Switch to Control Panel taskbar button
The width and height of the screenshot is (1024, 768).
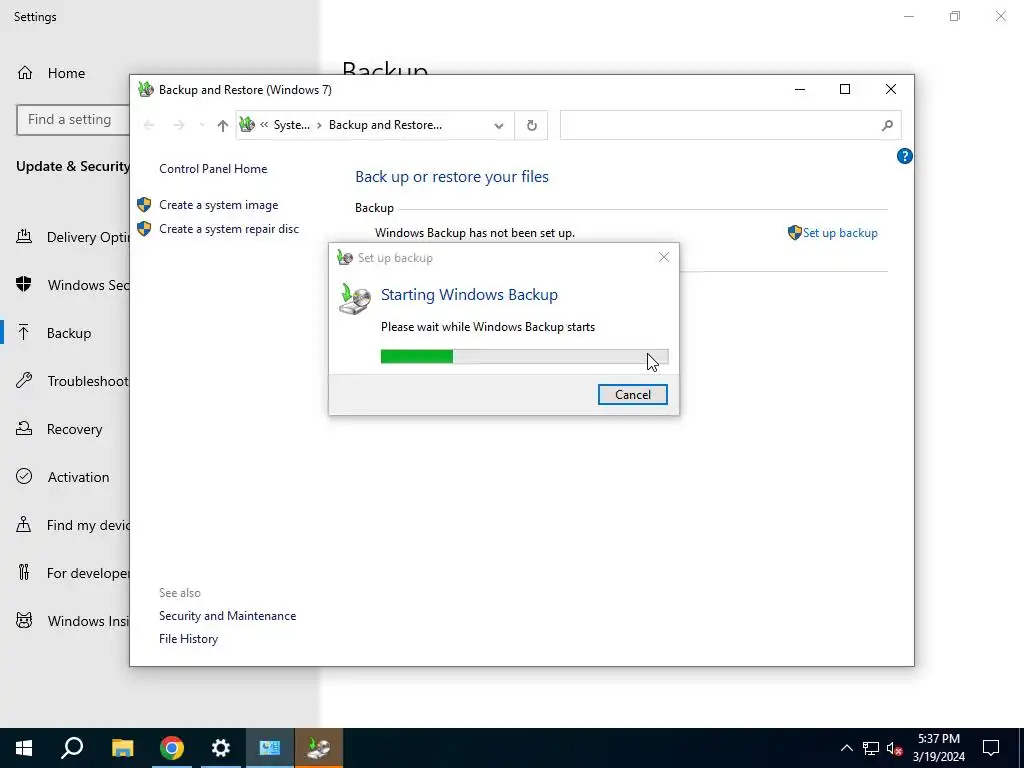point(270,748)
